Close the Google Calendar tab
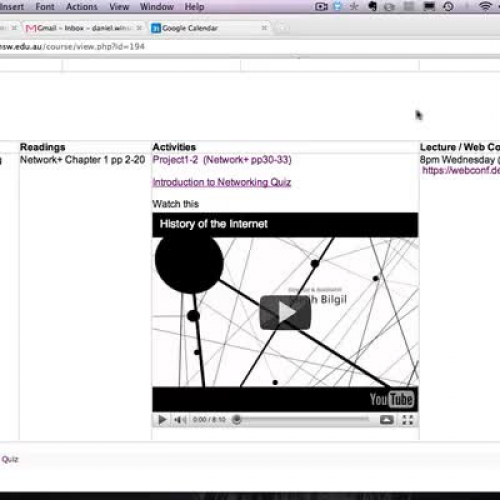 (x=264, y=28)
